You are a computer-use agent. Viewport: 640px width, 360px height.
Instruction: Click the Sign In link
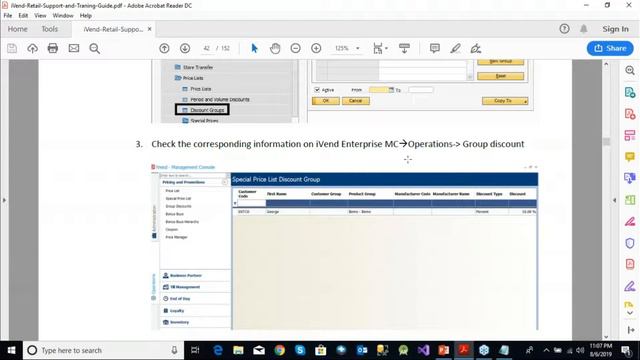tap(616, 29)
